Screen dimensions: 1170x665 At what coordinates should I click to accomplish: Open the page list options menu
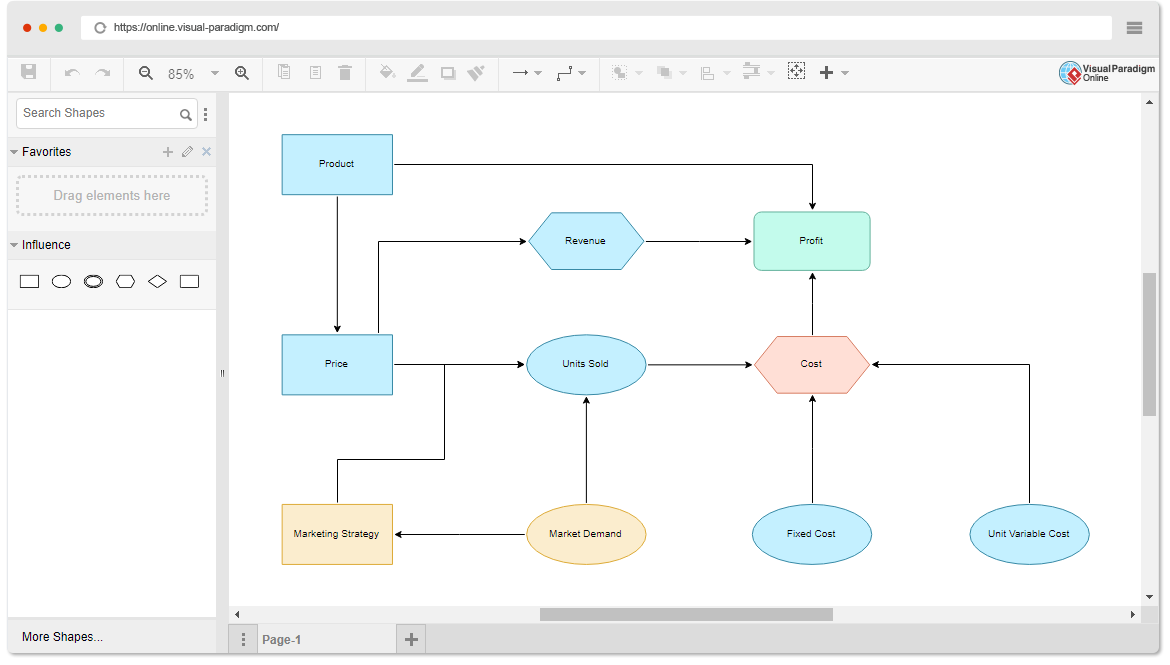243,640
